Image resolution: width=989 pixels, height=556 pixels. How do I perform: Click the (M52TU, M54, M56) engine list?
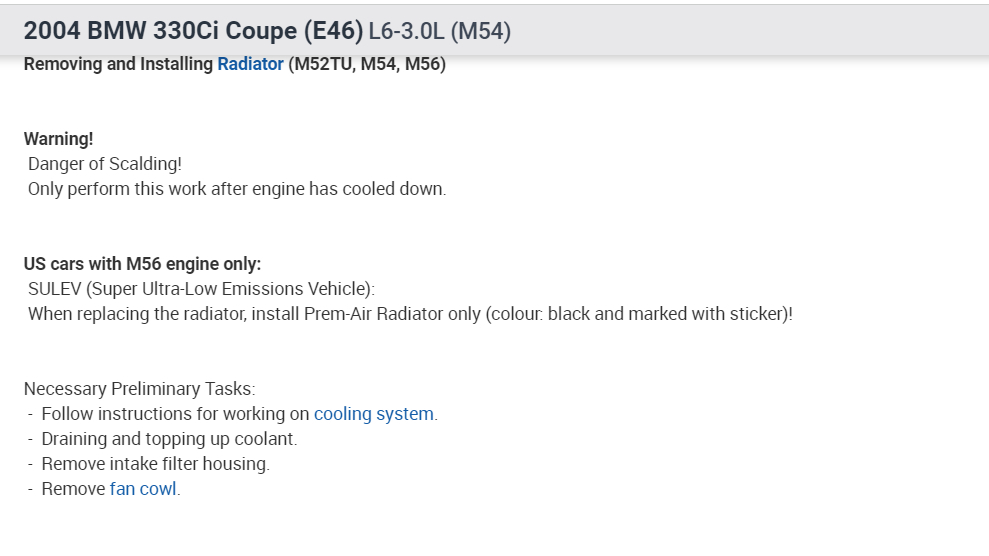366,65
